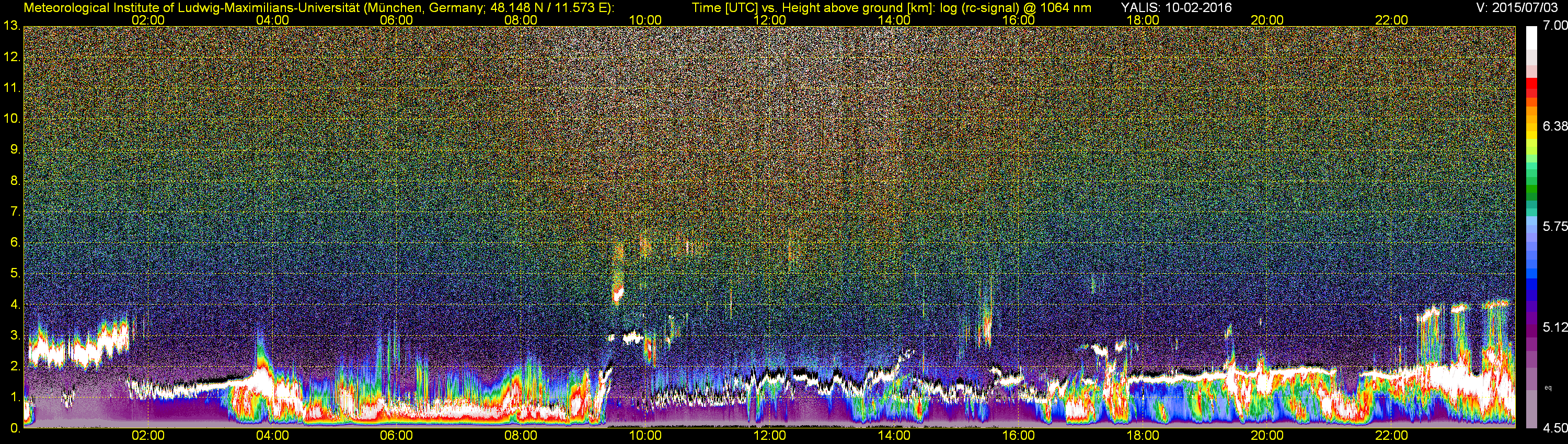The image size is (1568, 444).
Task: Select the 1 km height axis label
Action: [15, 397]
